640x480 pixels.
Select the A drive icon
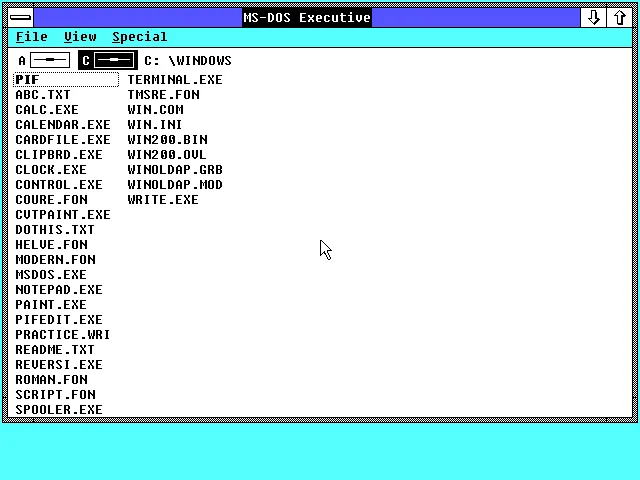(44, 60)
